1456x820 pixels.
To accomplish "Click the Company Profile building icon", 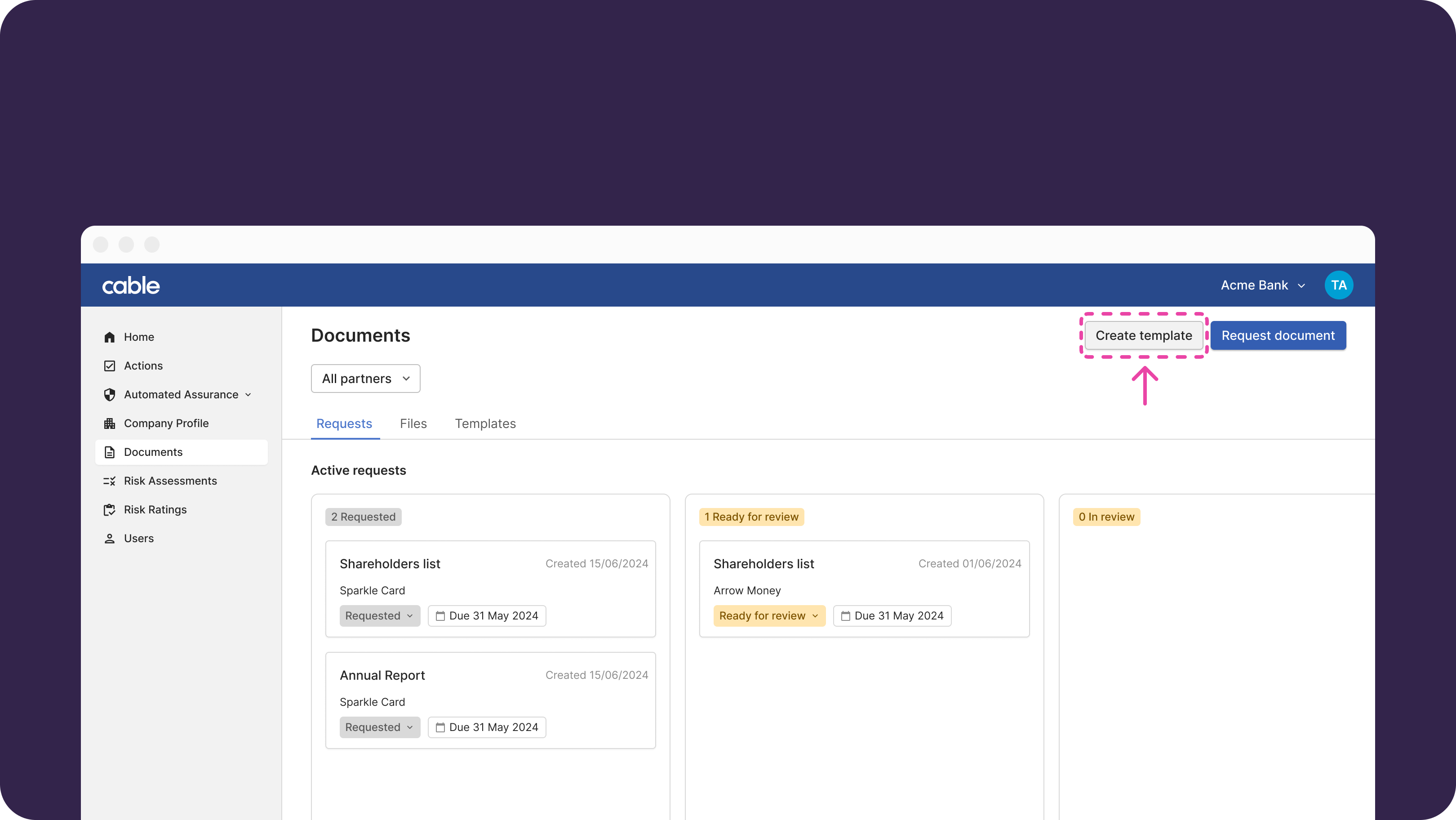I will tap(110, 423).
